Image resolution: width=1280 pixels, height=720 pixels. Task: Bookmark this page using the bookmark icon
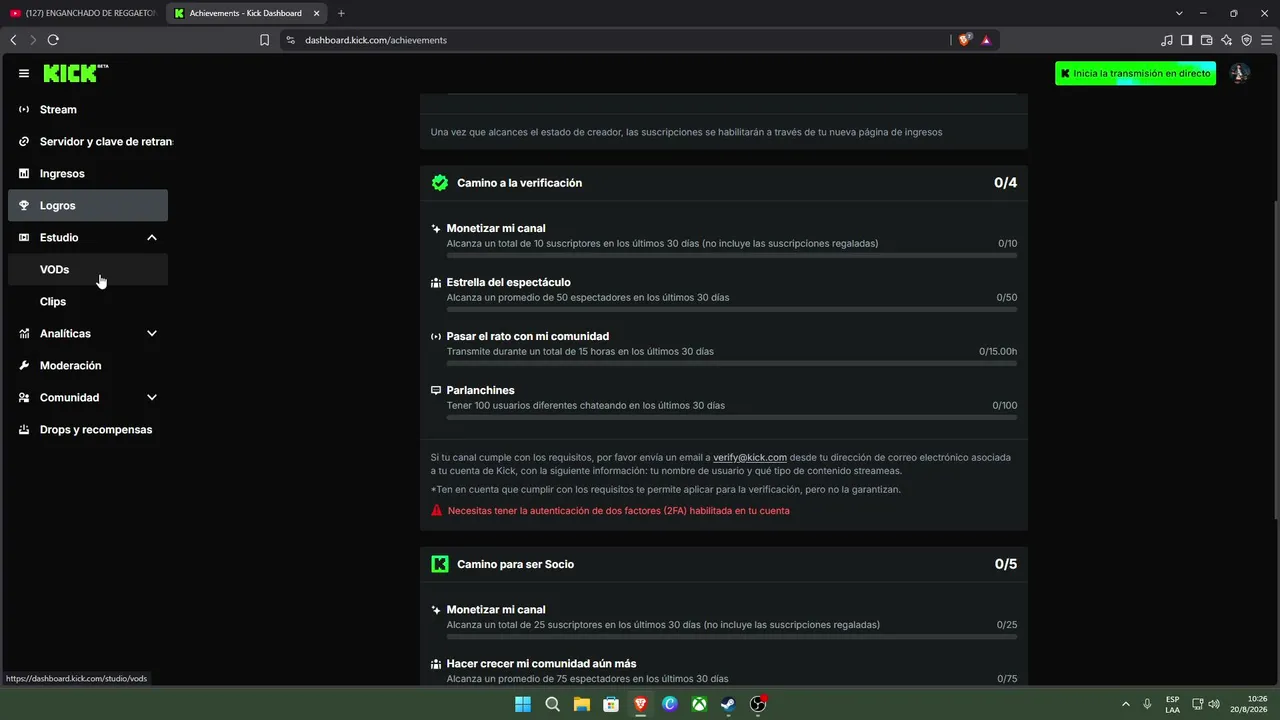(264, 40)
